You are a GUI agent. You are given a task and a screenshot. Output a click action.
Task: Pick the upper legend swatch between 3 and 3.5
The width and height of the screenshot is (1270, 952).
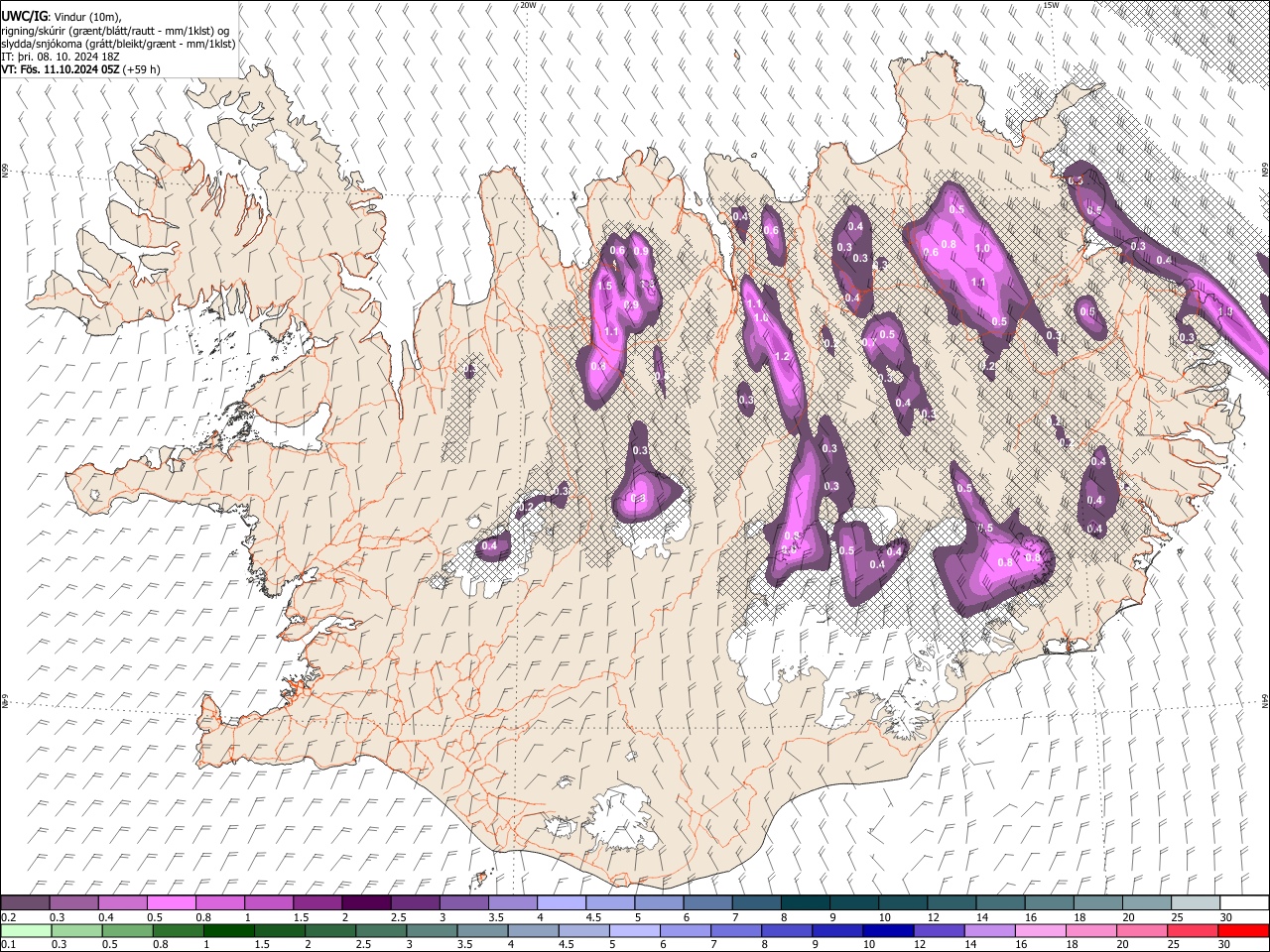tap(463, 903)
